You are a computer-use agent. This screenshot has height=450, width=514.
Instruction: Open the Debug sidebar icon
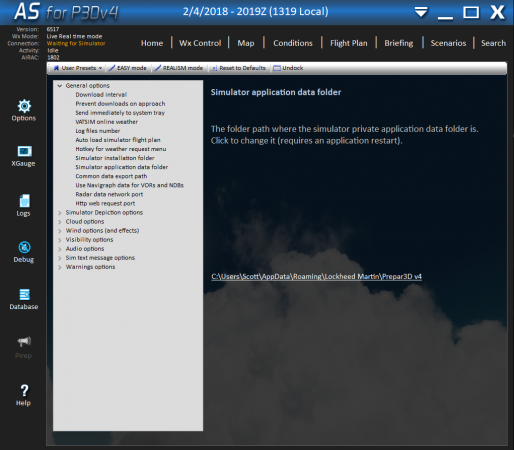[24, 247]
